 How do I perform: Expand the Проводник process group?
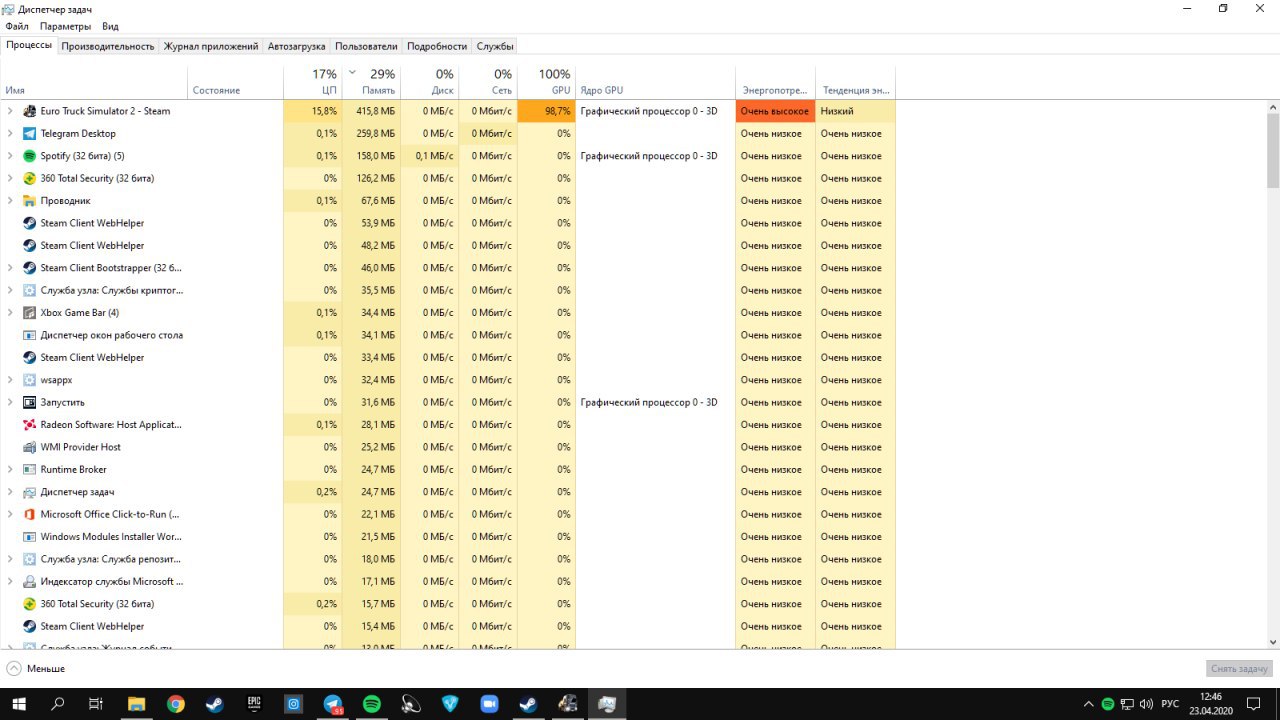point(10,201)
